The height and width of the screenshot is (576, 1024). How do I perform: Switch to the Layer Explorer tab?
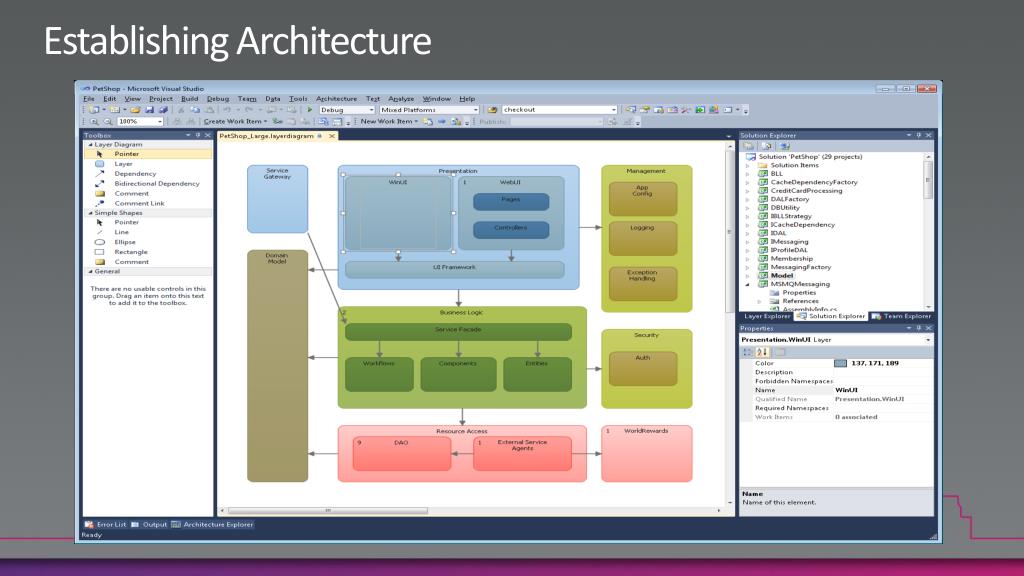pos(767,316)
